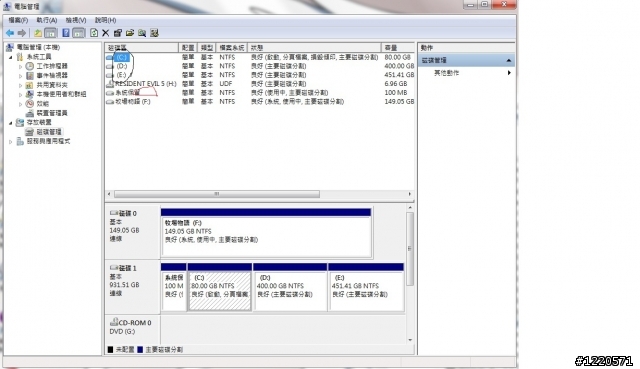The height and width of the screenshot is (369, 640).
Task: Click the Services and Applications icon in the tree
Action: [20, 141]
